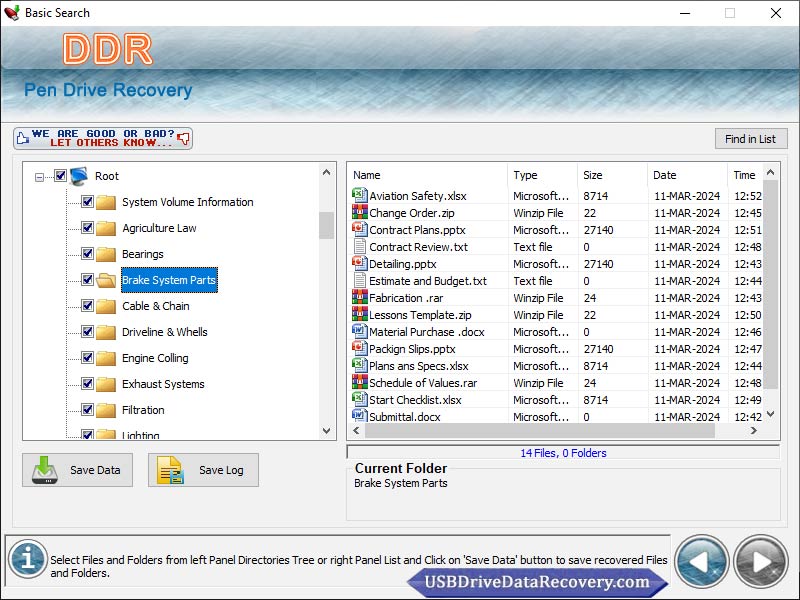Uncheck Brake System Parts checkbox
The height and width of the screenshot is (600, 800).
coord(87,280)
